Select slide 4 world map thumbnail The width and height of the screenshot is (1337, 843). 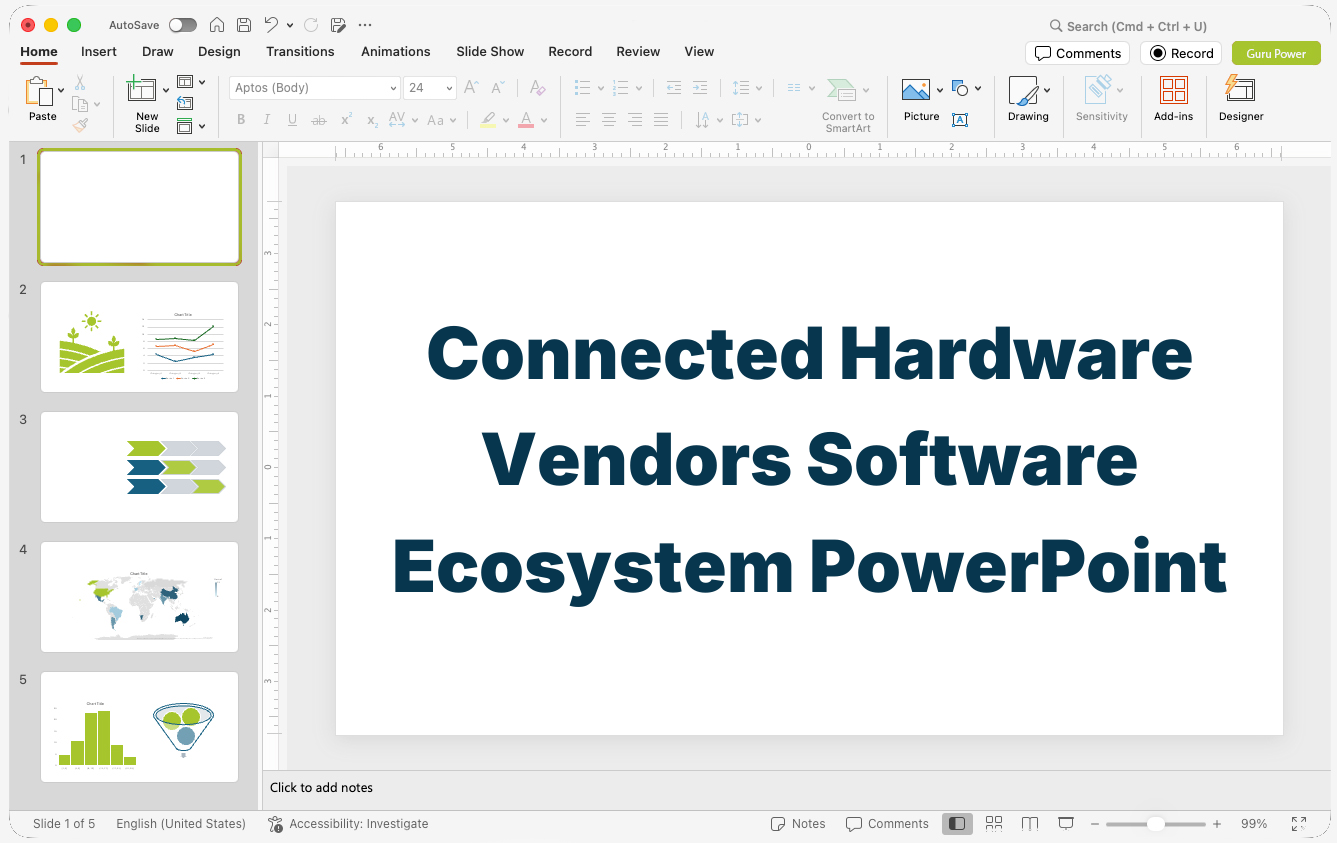140,597
